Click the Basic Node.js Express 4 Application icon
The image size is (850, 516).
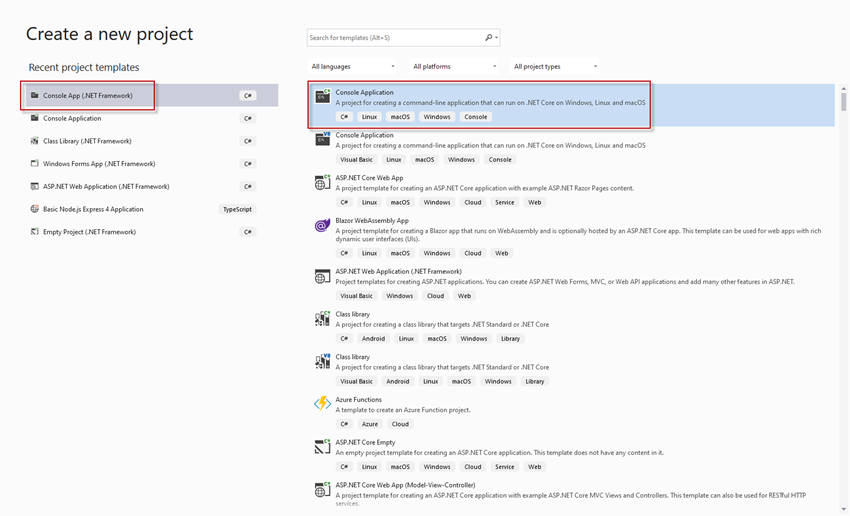tap(35, 209)
